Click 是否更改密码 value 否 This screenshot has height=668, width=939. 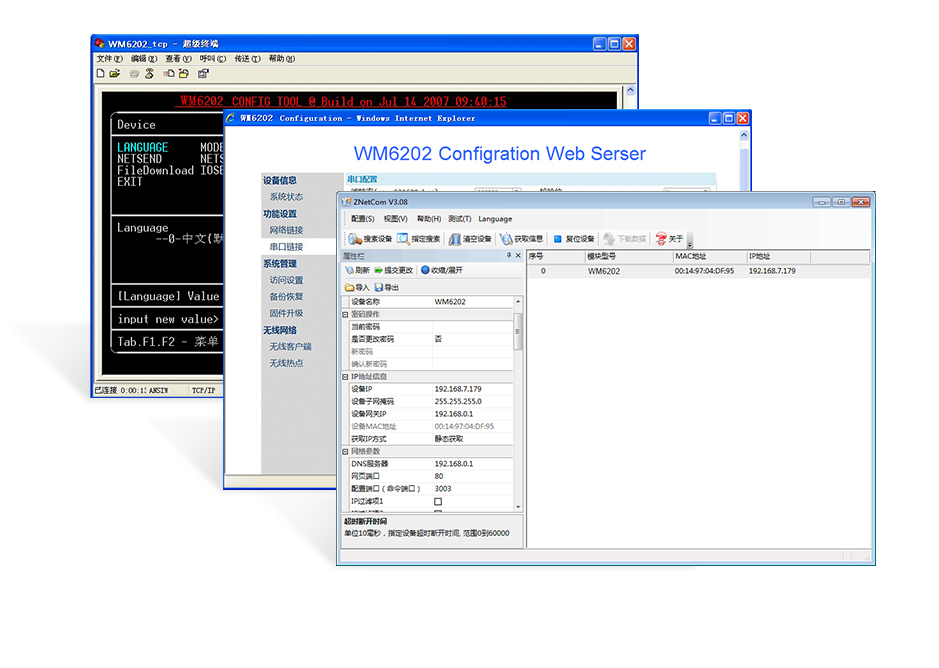[x=472, y=339]
